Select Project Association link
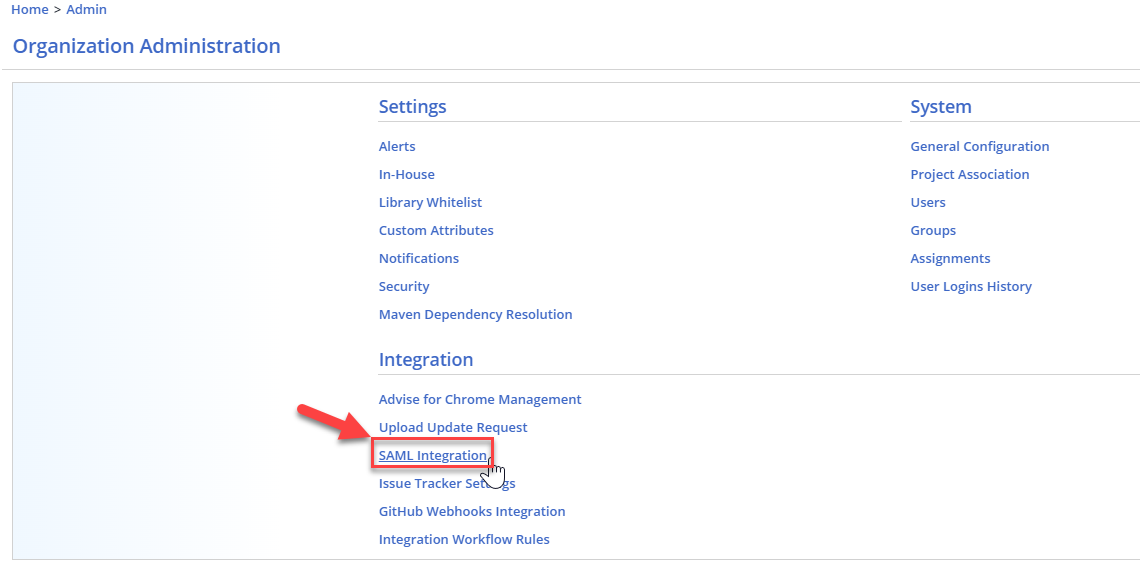The width and height of the screenshot is (1140, 561). tap(969, 174)
